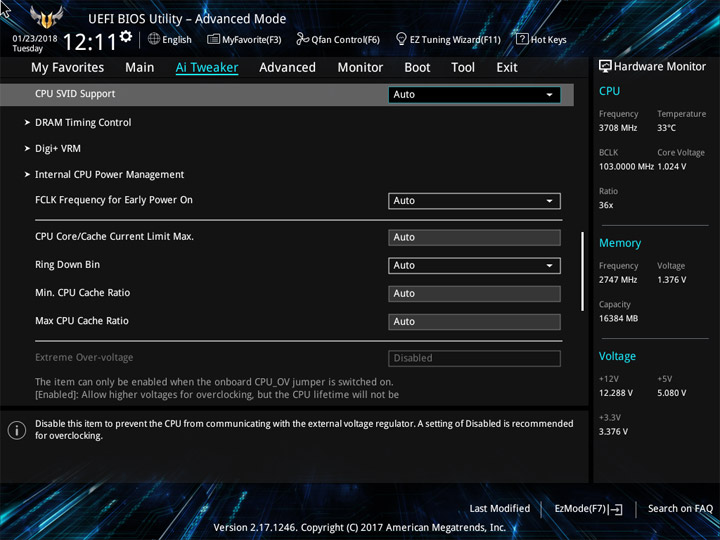Viewport: 720px width, 540px height.
Task: Click the Hot Keys label
Action: 549,39
